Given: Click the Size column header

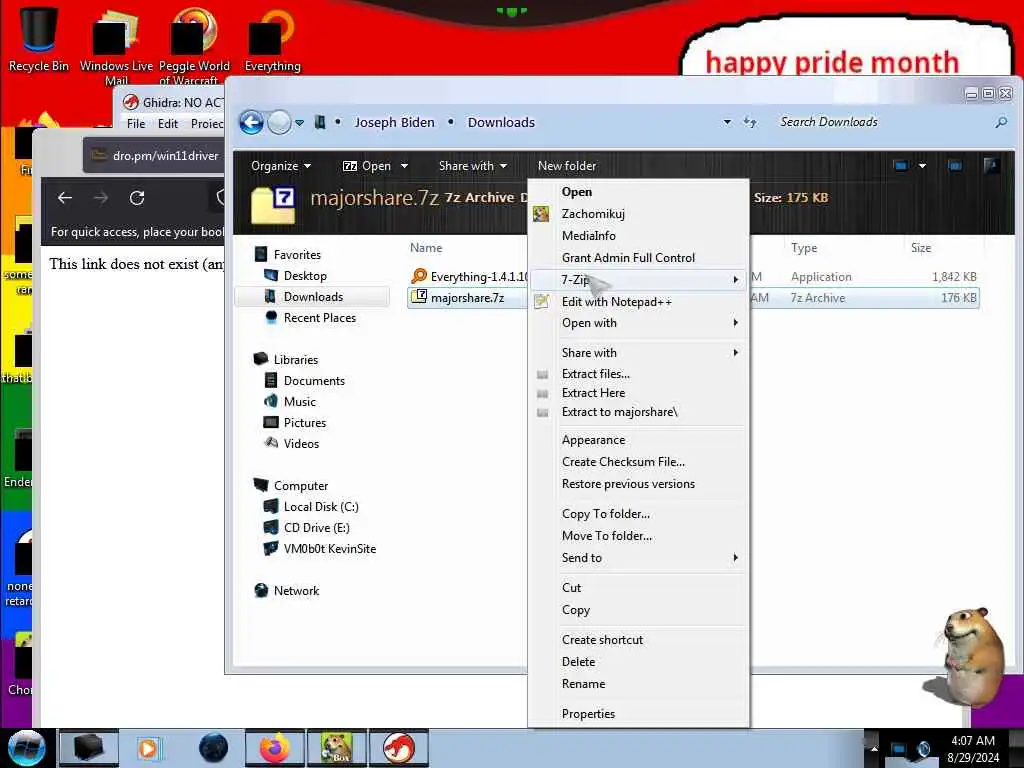Looking at the screenshot, I should [x=921, y=248].
